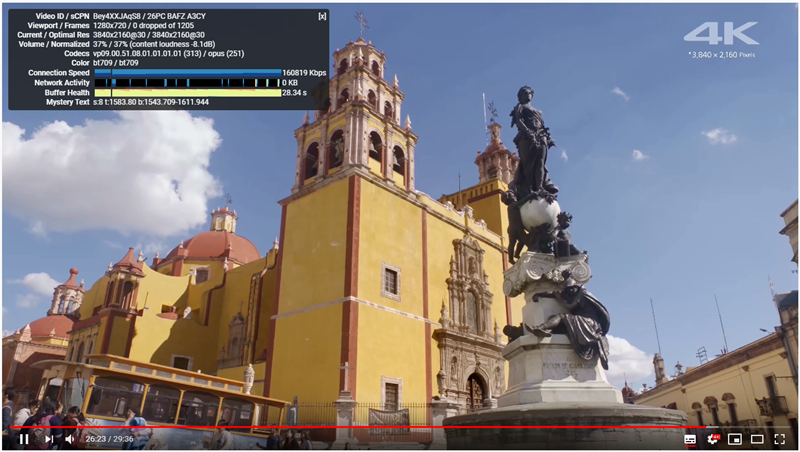Click the 26:23 / 29:36 time display
This screenshot has width=800, height=452.
[x=109, y=439]
